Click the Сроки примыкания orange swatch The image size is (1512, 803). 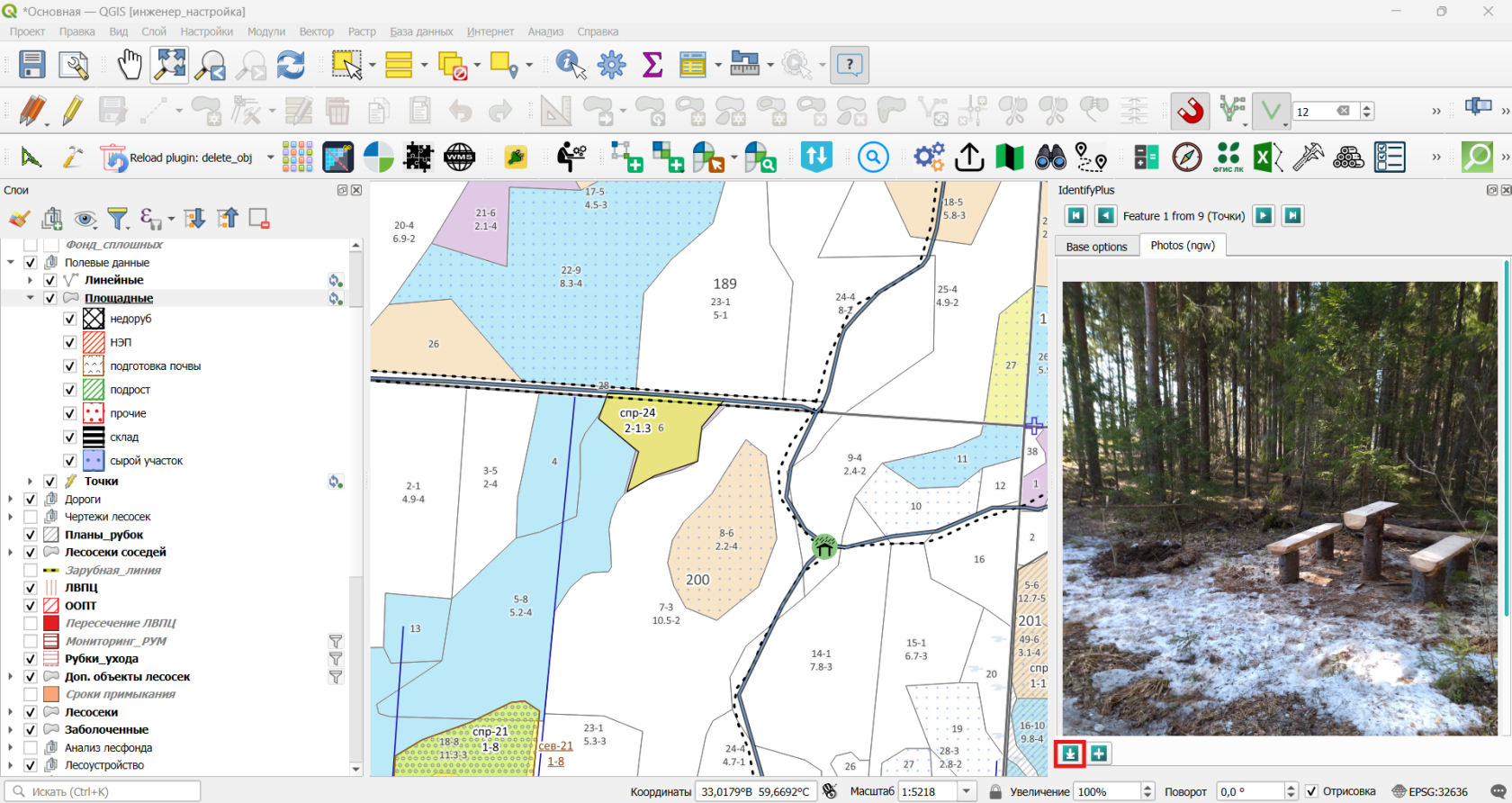pos(51,694)
